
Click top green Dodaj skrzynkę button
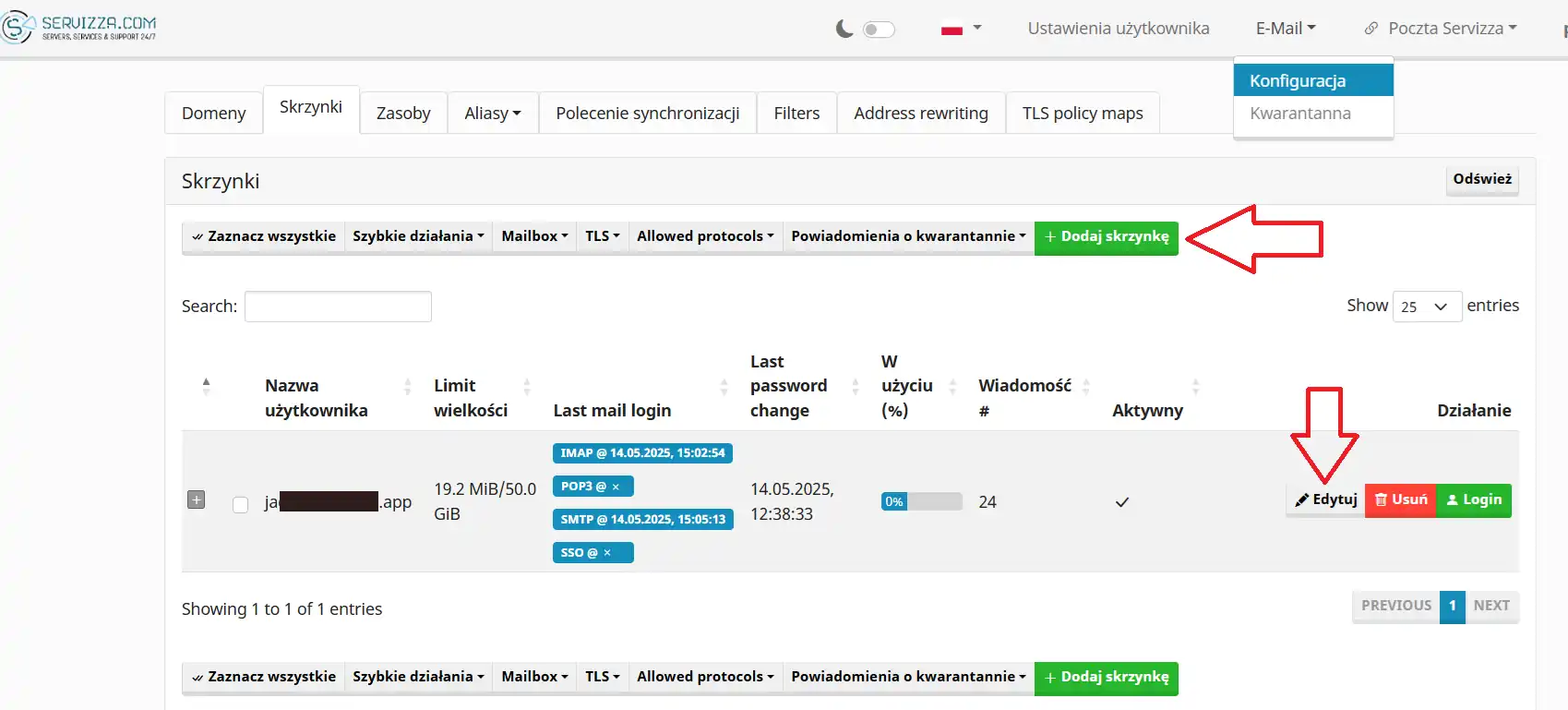click(x=1106, y=236)
